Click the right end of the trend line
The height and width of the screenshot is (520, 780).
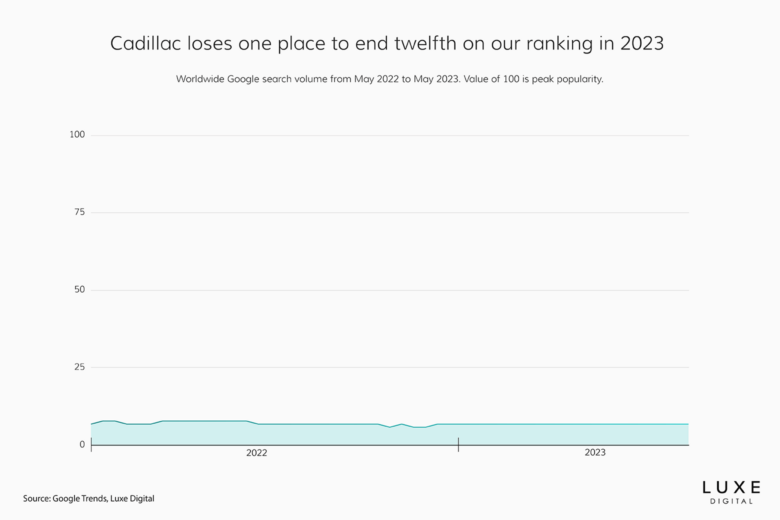pyautogui.click(x=687, y=424)
